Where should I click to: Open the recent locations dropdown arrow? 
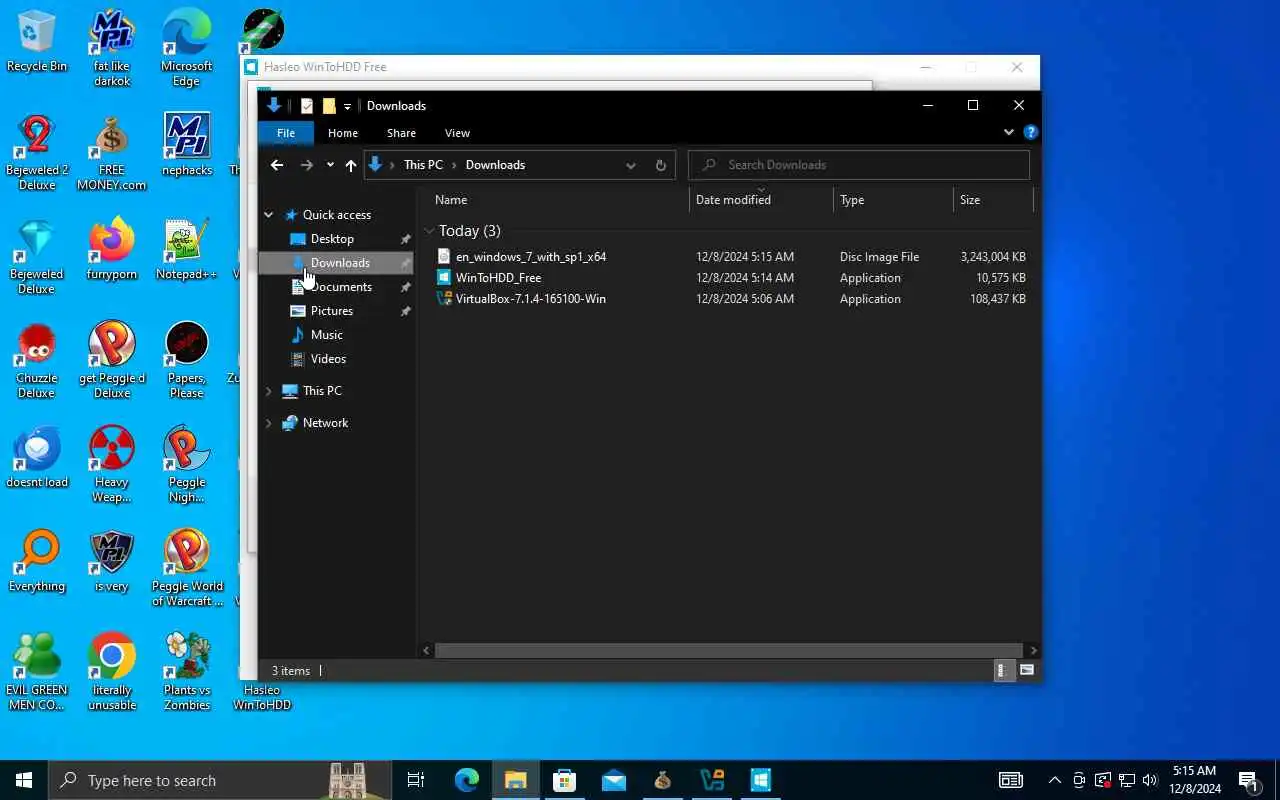(330, 165)
